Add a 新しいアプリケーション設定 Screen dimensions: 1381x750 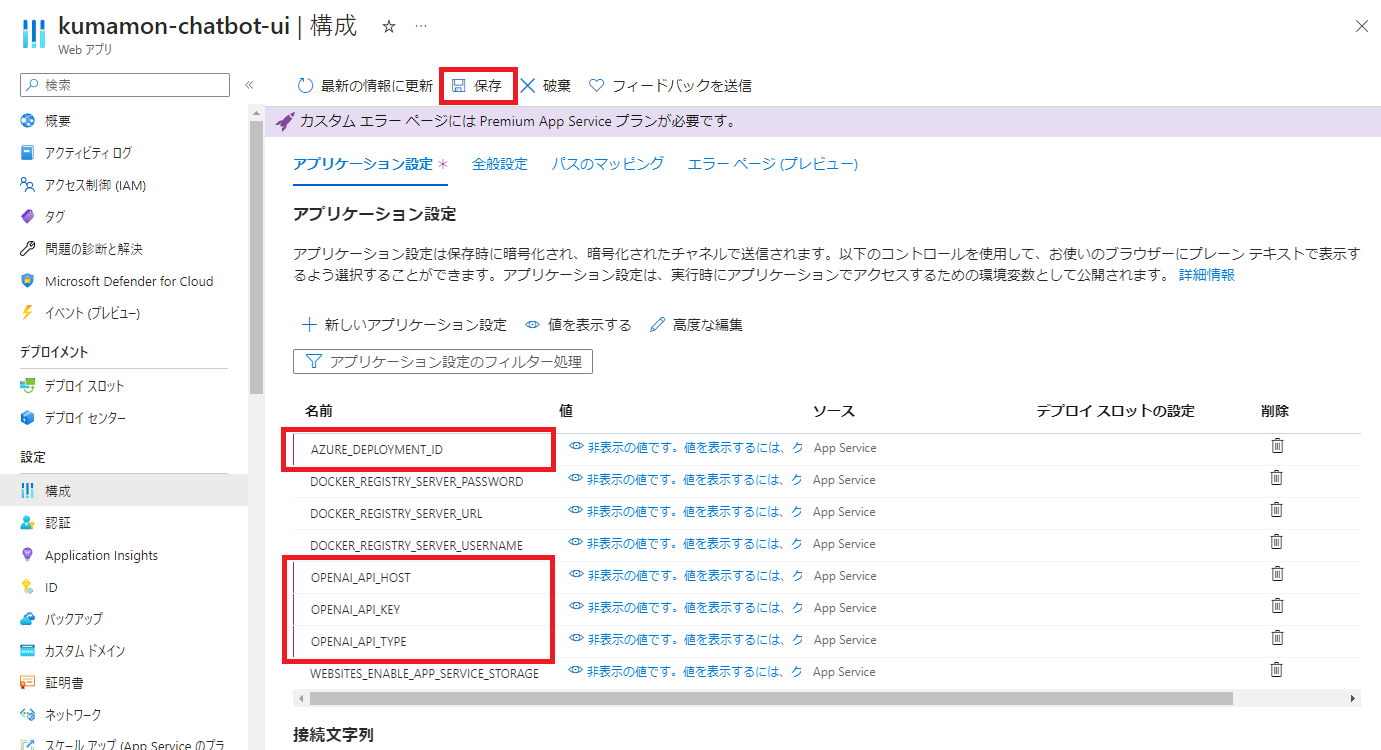(404, 325)
